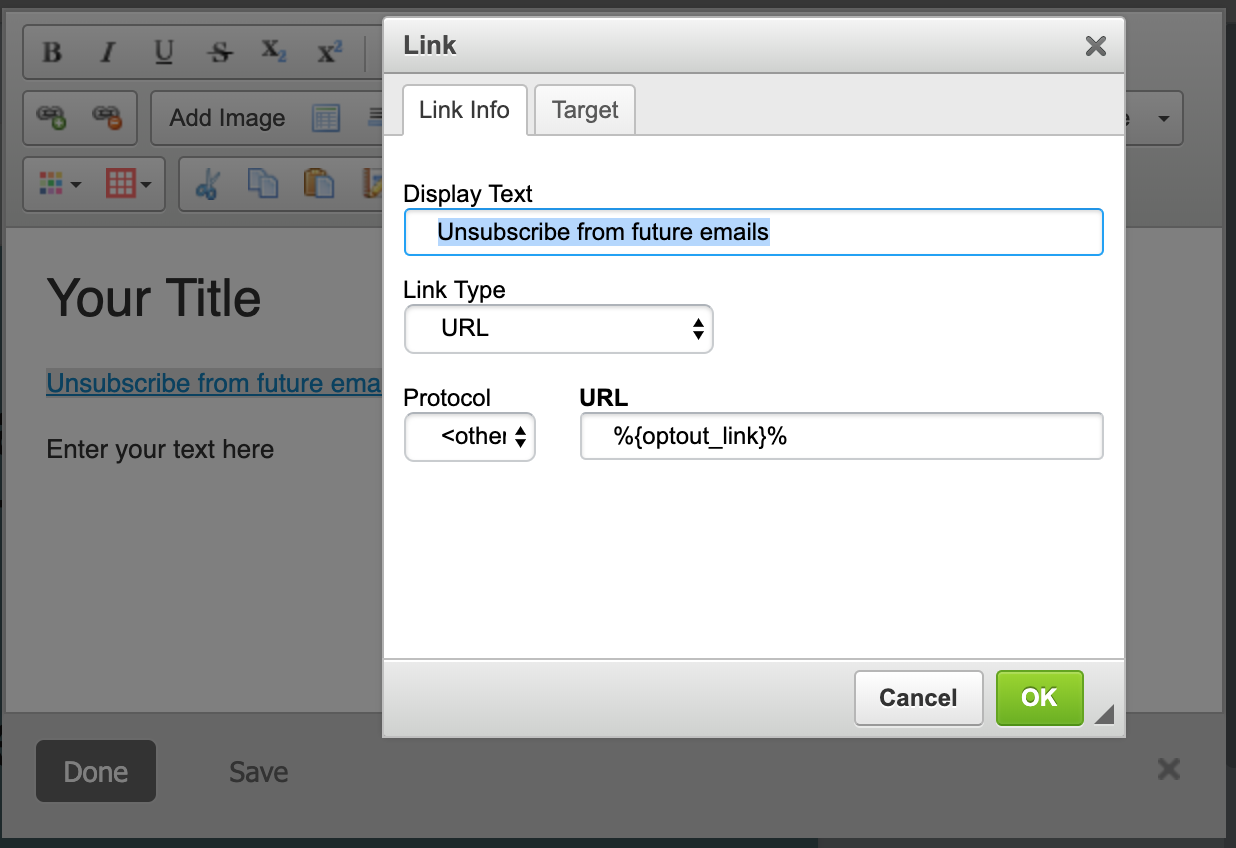1236x848 pixels.
Task: Click the green OK button
Action: click(1039, 697)
